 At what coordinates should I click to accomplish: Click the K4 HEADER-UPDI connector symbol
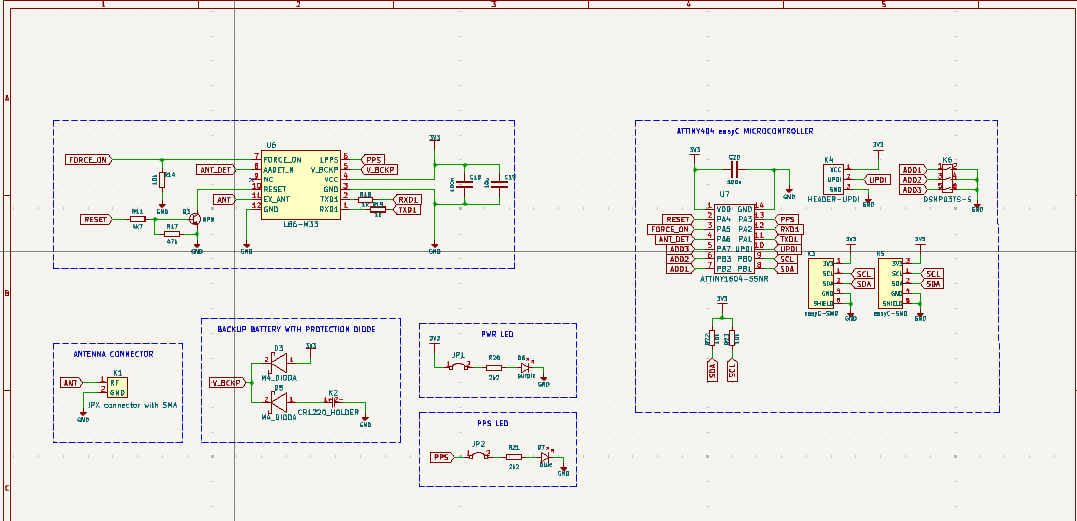(x=834, y=179)
